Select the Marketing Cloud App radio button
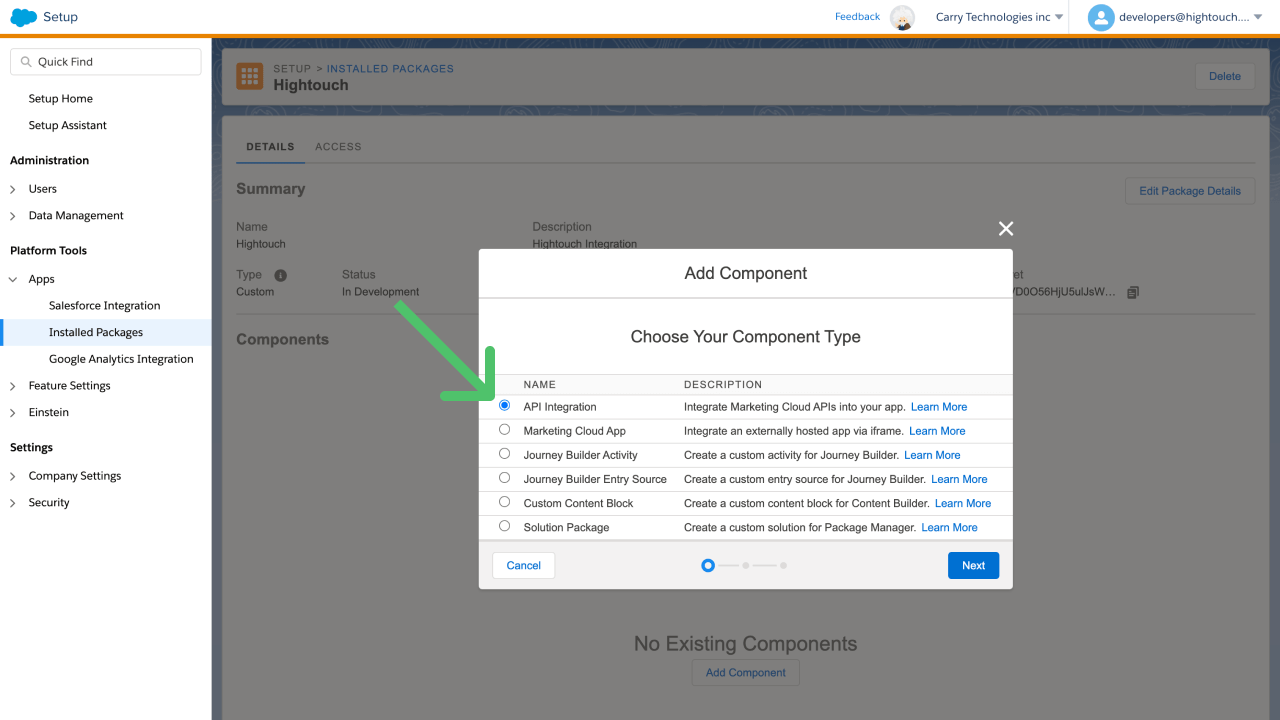The height and width of the screenshot is (720, 1280). pyautogui.click(x=504, y=429)
